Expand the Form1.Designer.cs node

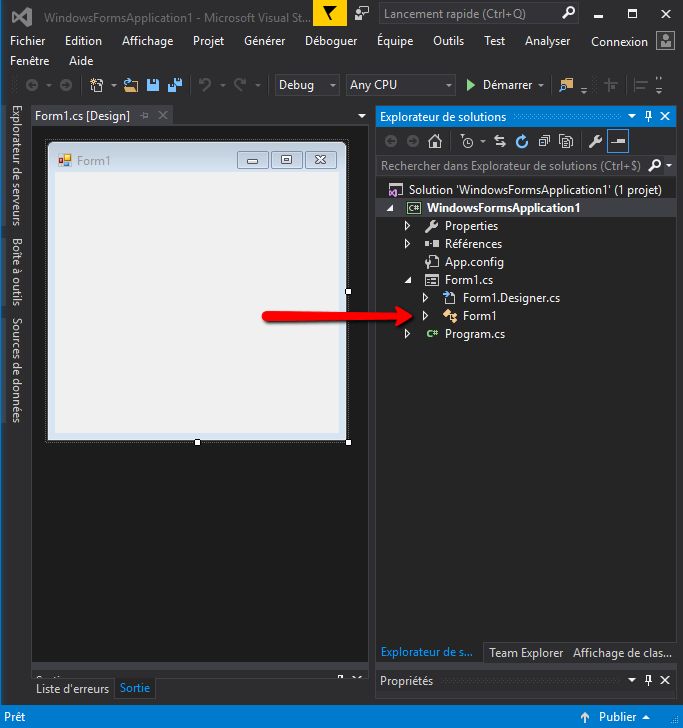pos(425,298)
